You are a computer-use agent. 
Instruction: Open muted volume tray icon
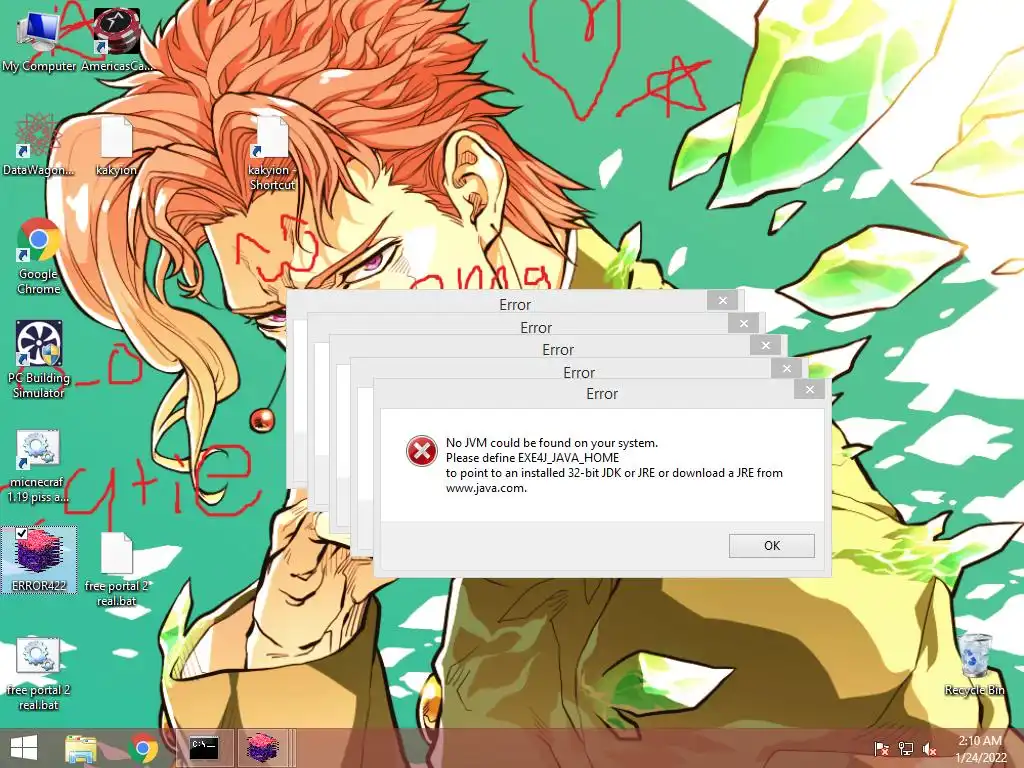point(929,748)
